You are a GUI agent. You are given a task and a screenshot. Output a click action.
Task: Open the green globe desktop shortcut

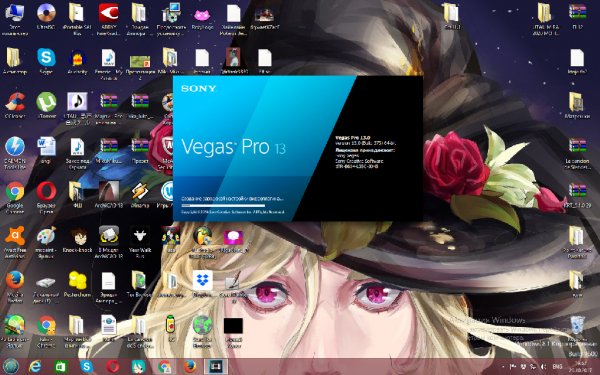coord(202,325)
